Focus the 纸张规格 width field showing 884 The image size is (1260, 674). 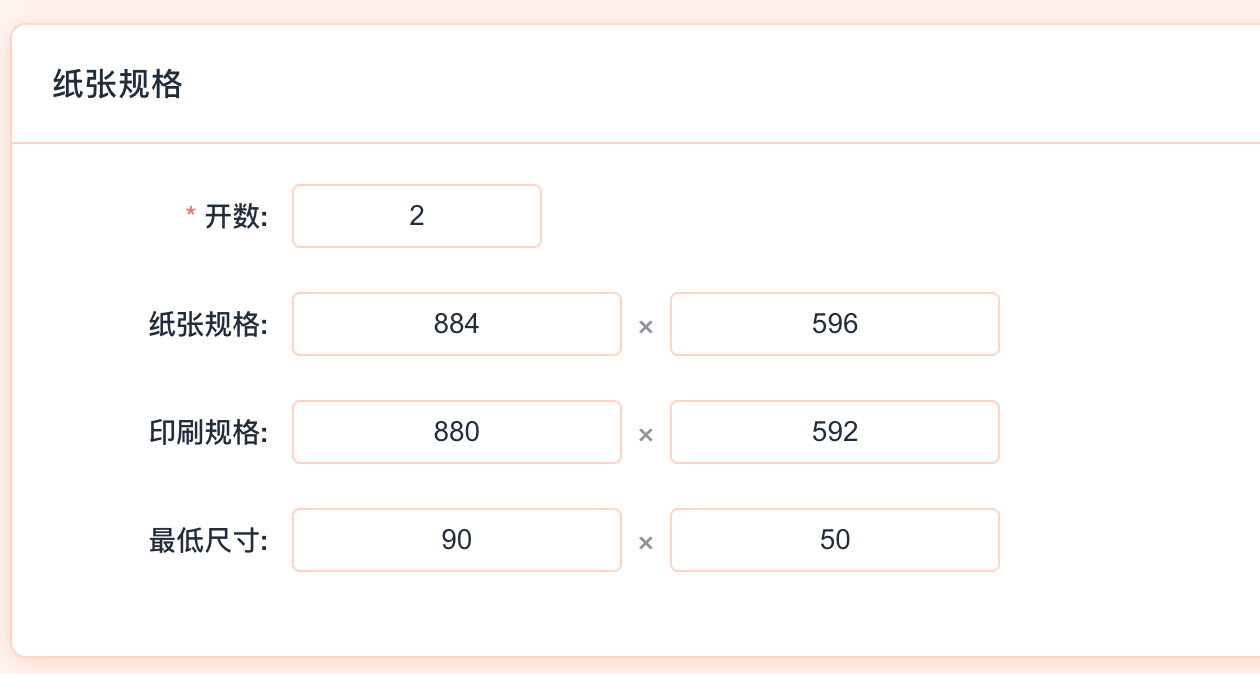[457, 324]
